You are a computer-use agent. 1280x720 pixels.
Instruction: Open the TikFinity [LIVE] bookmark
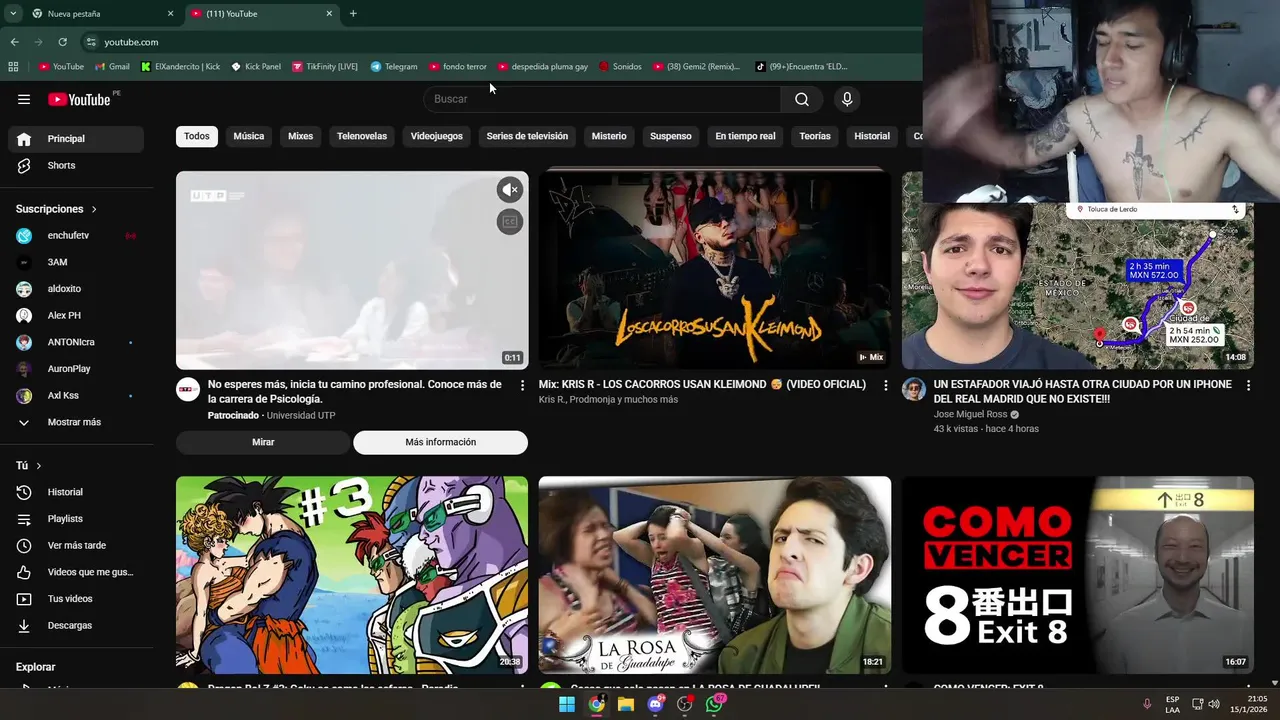(x=325, y=67)
